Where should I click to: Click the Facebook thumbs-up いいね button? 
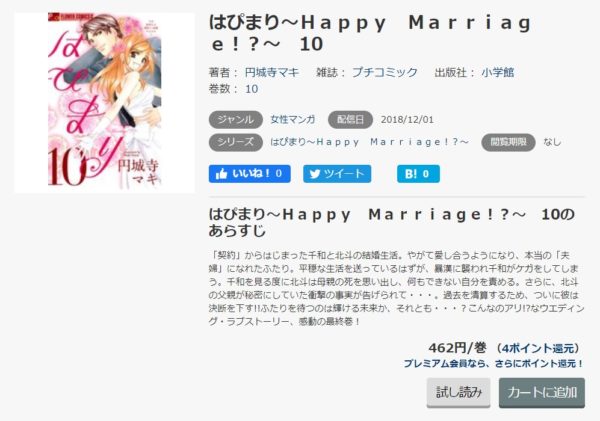(249, 174)
